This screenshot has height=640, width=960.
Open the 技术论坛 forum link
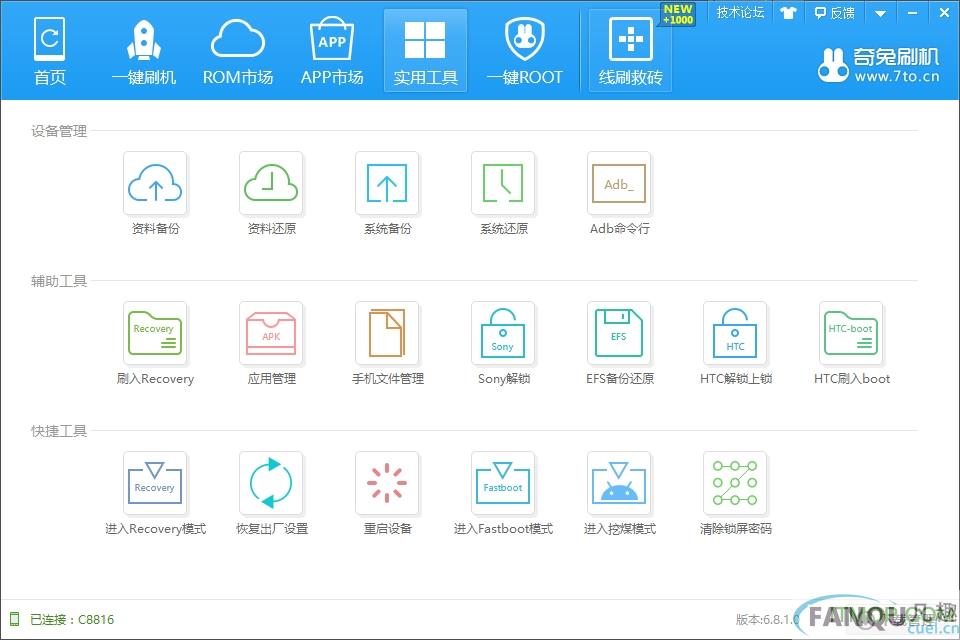pyautogui.click(x=740, y=13)
